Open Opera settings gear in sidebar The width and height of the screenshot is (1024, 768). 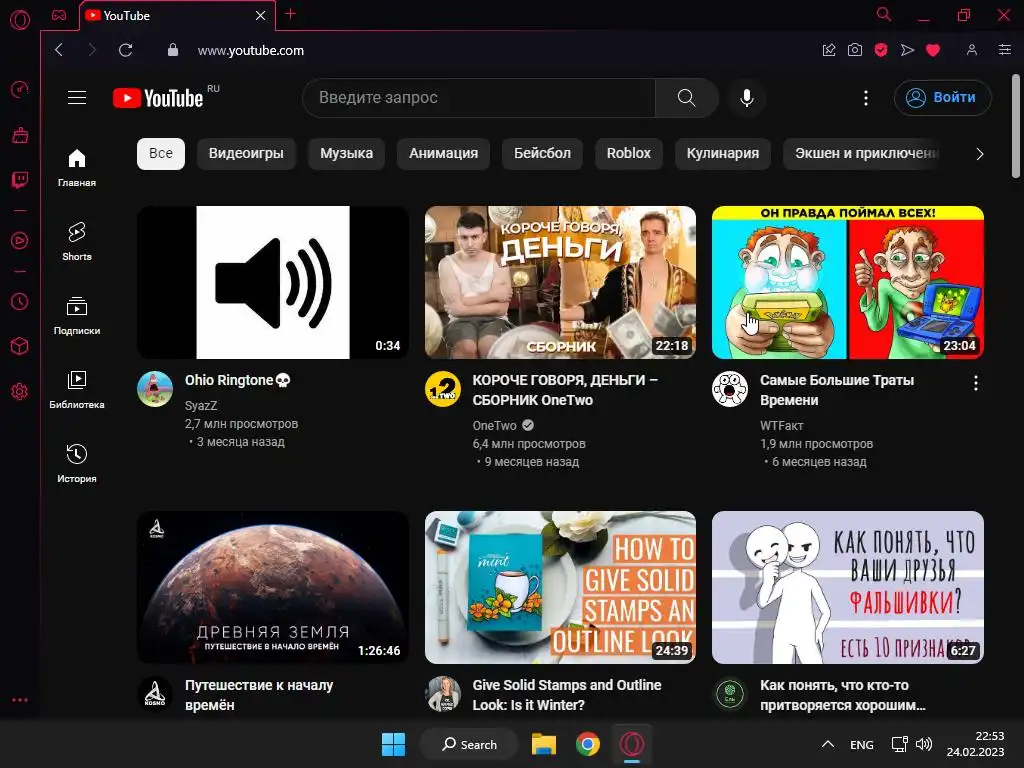point(20,391)
